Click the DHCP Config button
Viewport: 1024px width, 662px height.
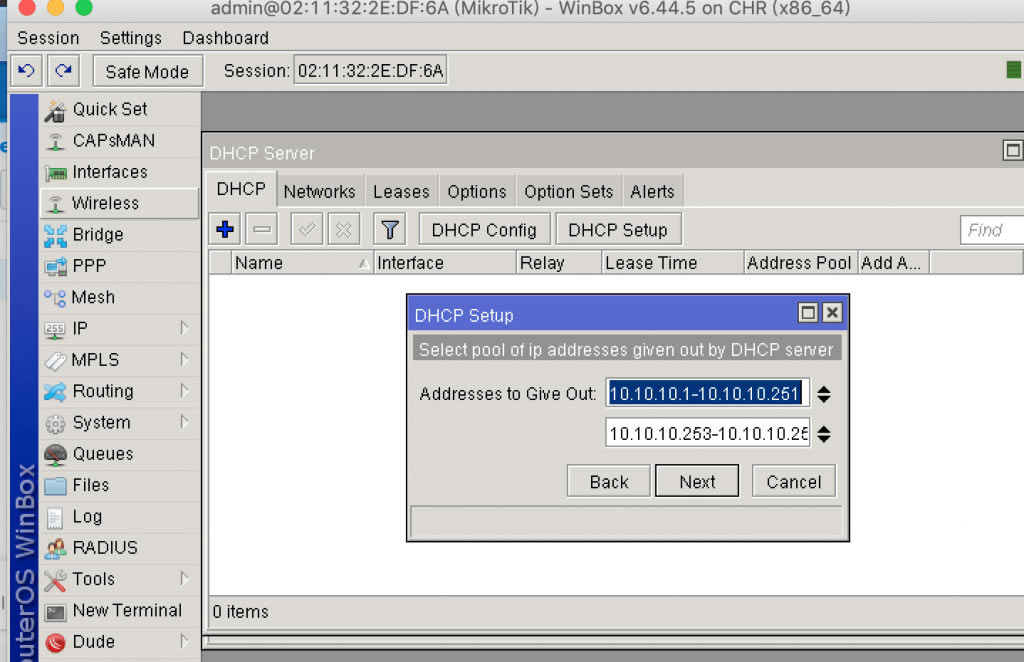[484, 230]
